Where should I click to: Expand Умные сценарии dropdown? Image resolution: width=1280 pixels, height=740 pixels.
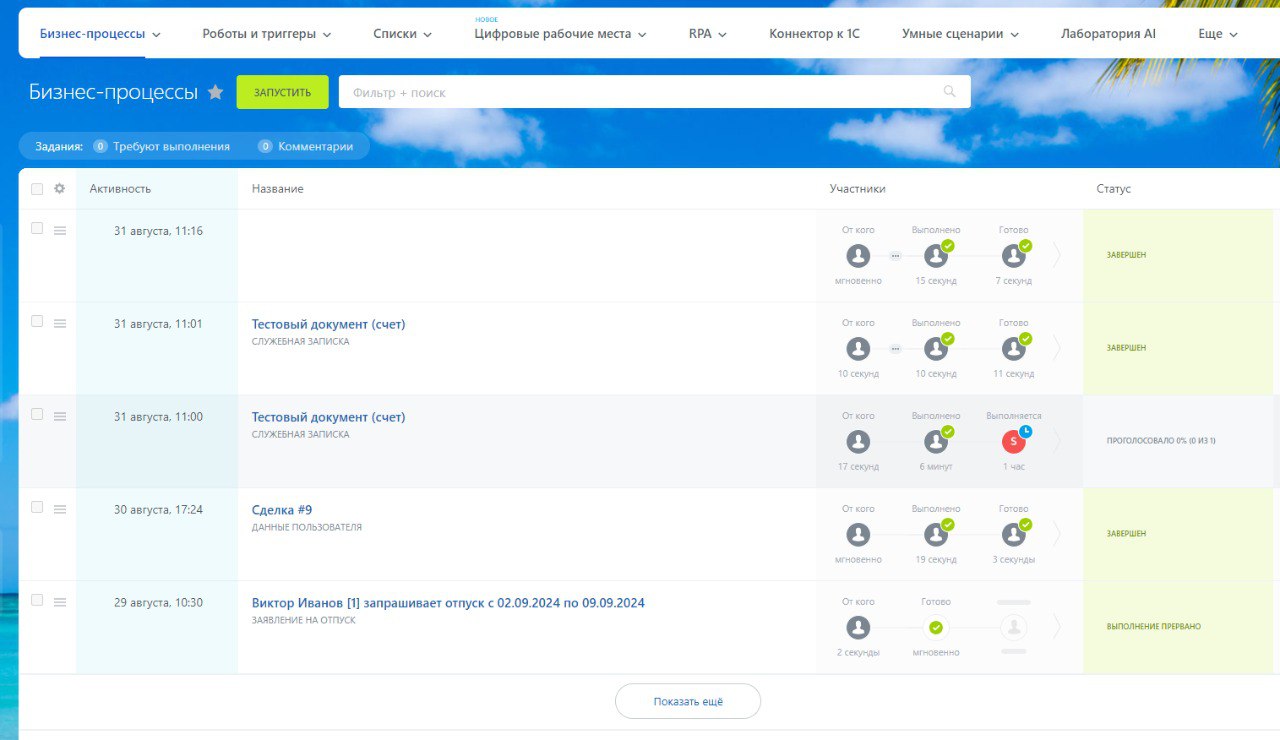click(1014, 34)
